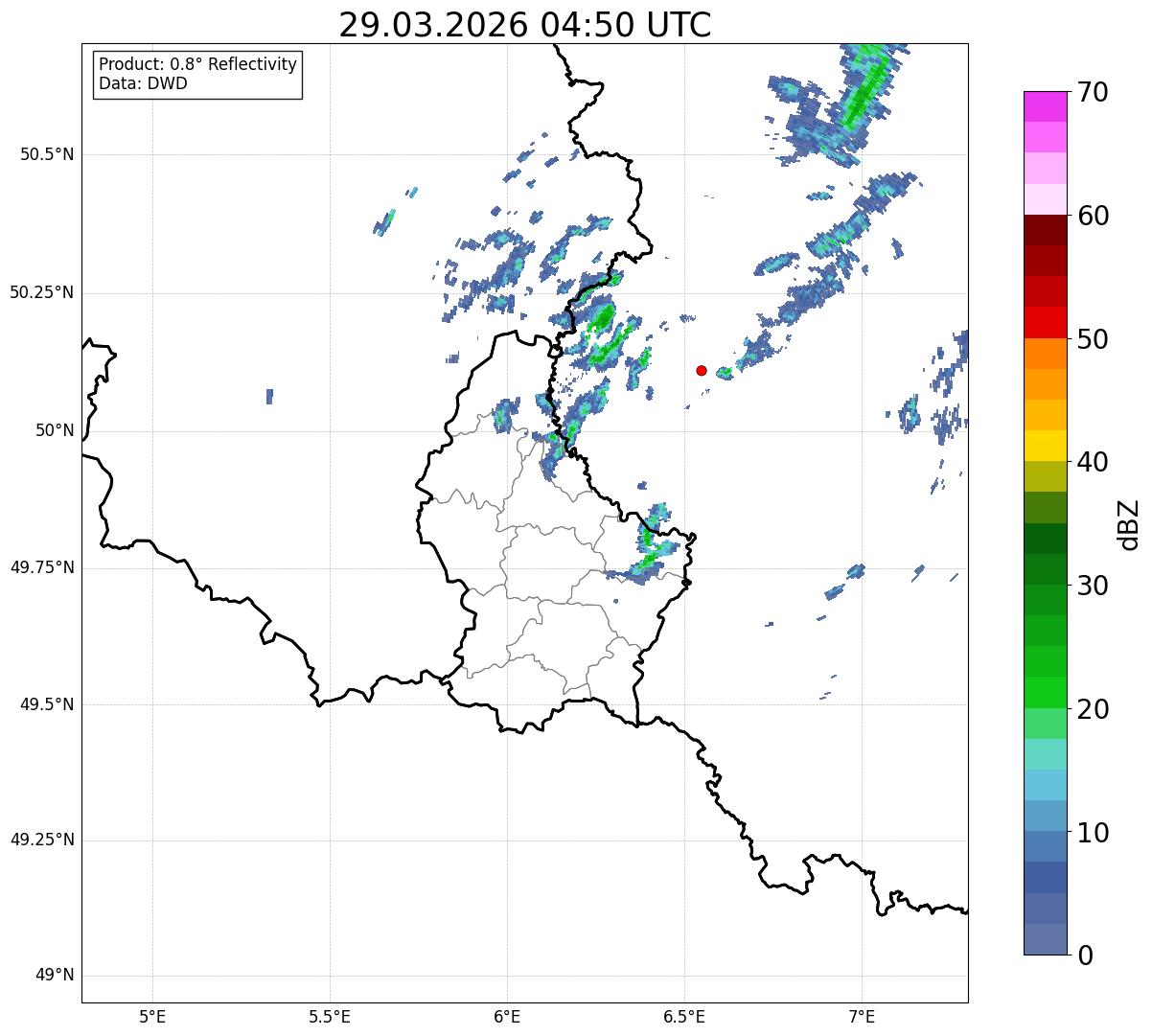Click the colorbar tick label "30"
Viewport: 1152px width, 1036px height.
pyautogui.click(x=1093, y=586)
